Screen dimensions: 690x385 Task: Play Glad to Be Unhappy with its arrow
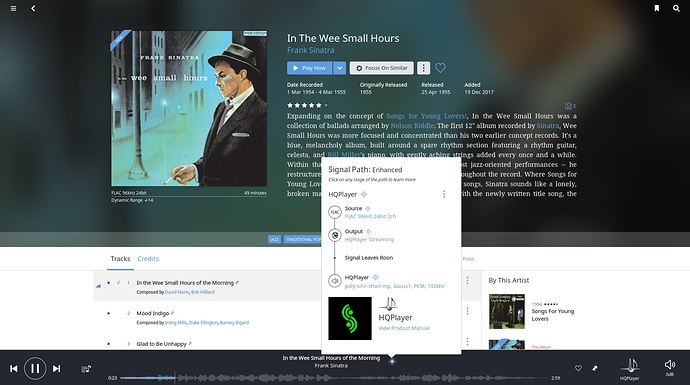click(x=109, y=344)
